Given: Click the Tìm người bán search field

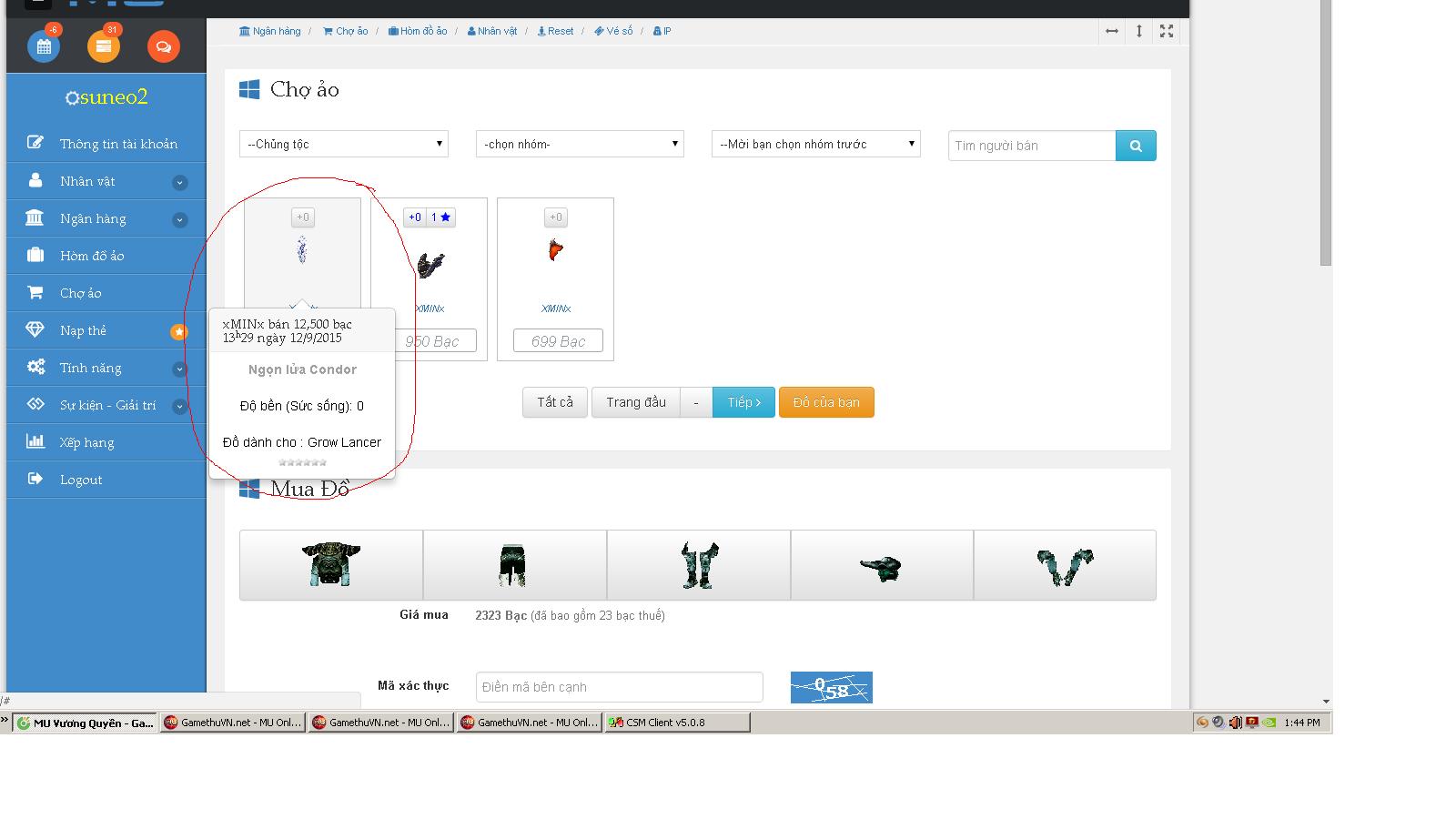Looking at the screenshot, I should click(1032, 146).
